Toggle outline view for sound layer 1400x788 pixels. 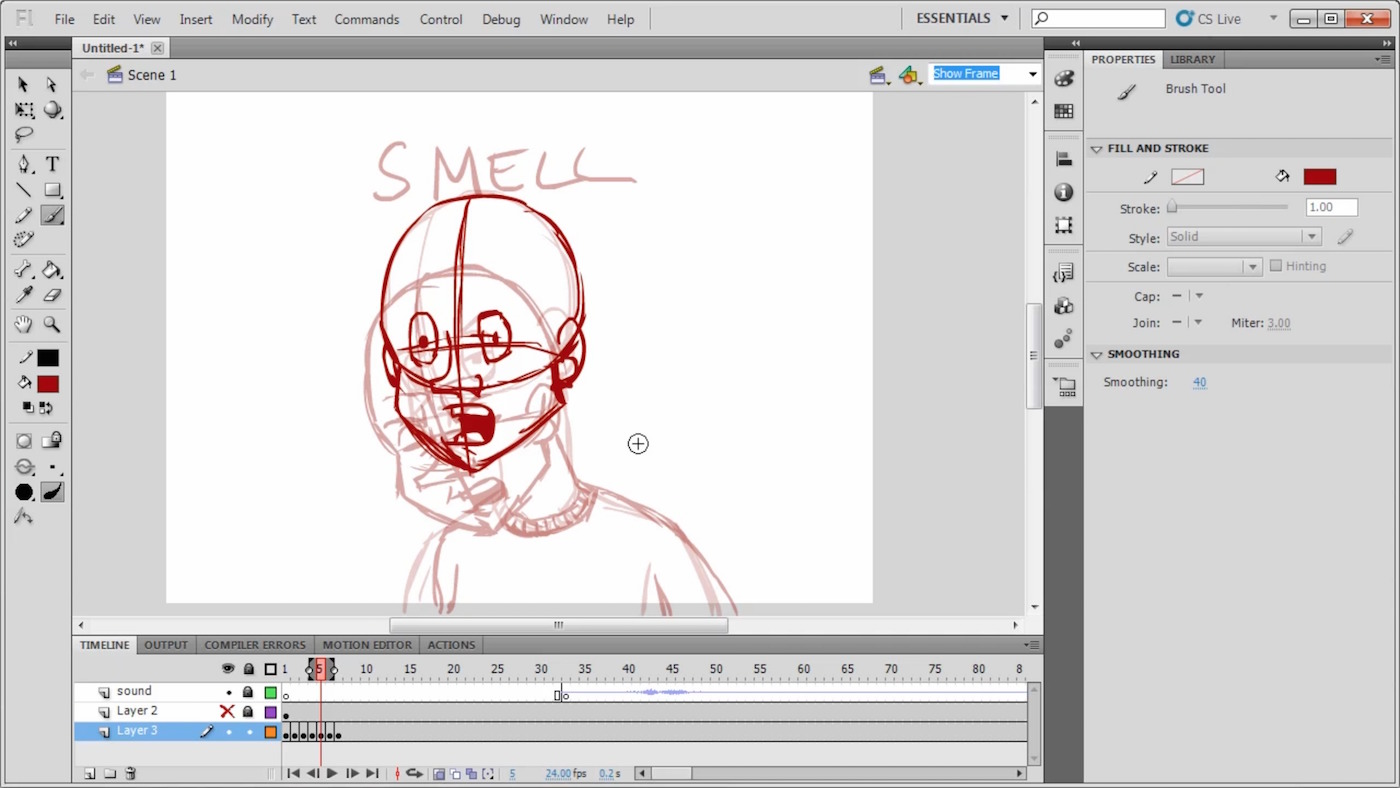pos(270,692)
